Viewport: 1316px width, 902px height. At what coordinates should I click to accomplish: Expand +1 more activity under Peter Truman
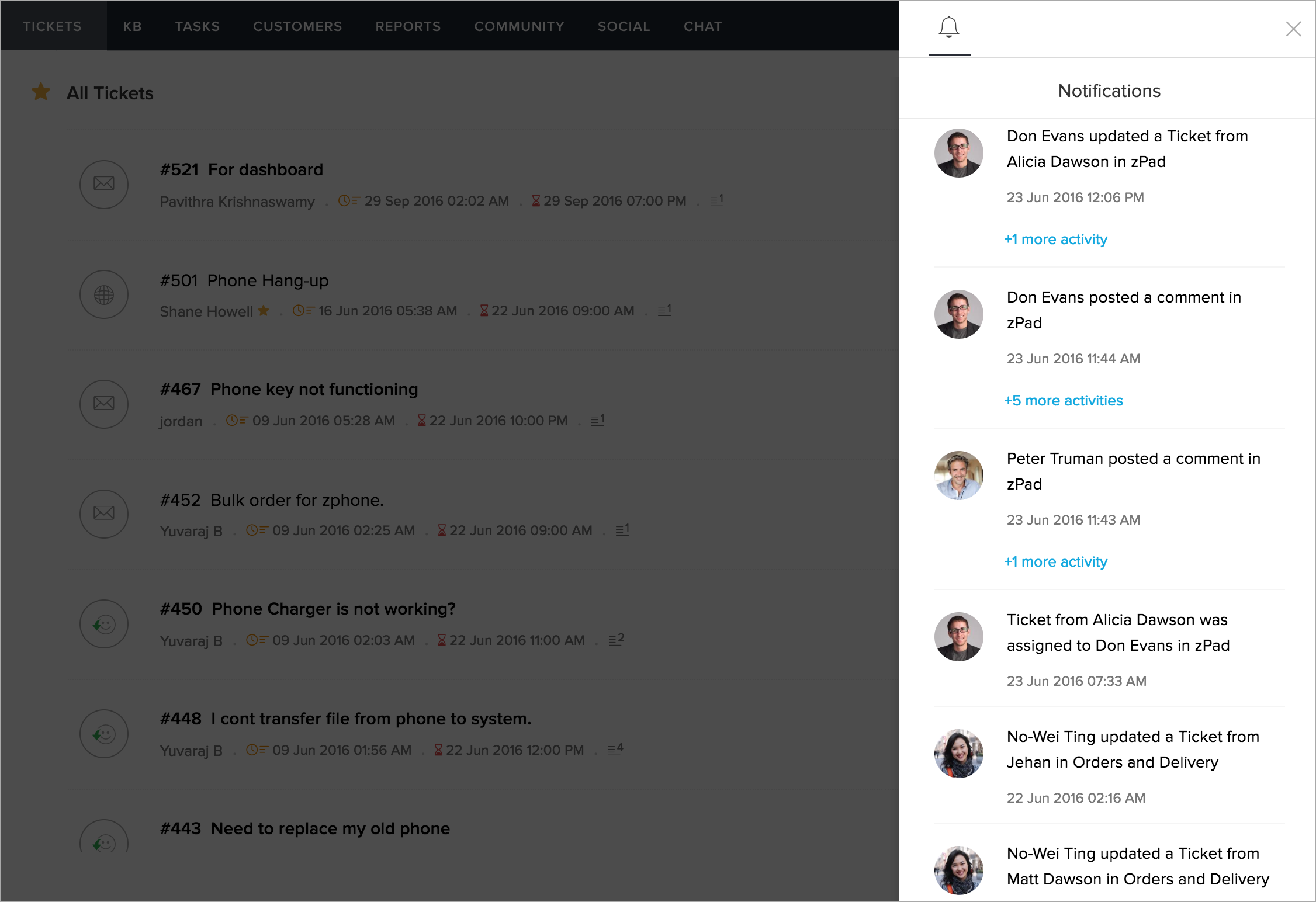click(1055, 561)
